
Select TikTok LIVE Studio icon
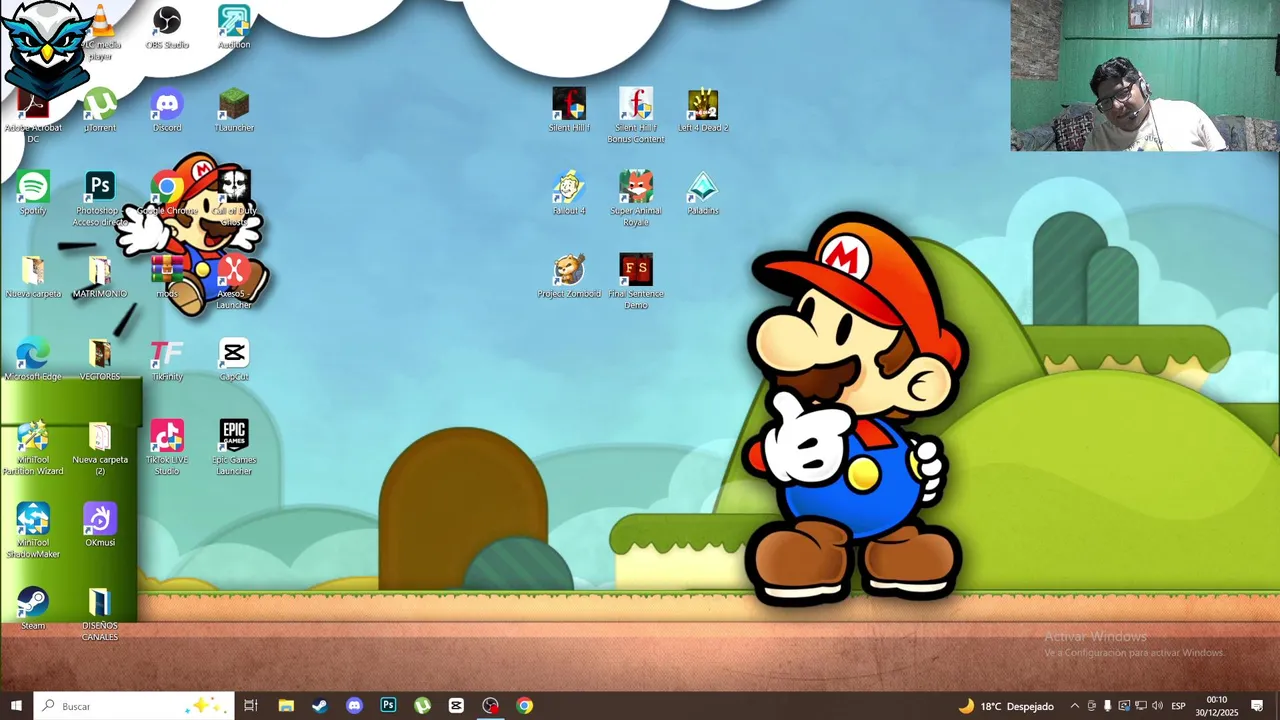click(167, 447)
